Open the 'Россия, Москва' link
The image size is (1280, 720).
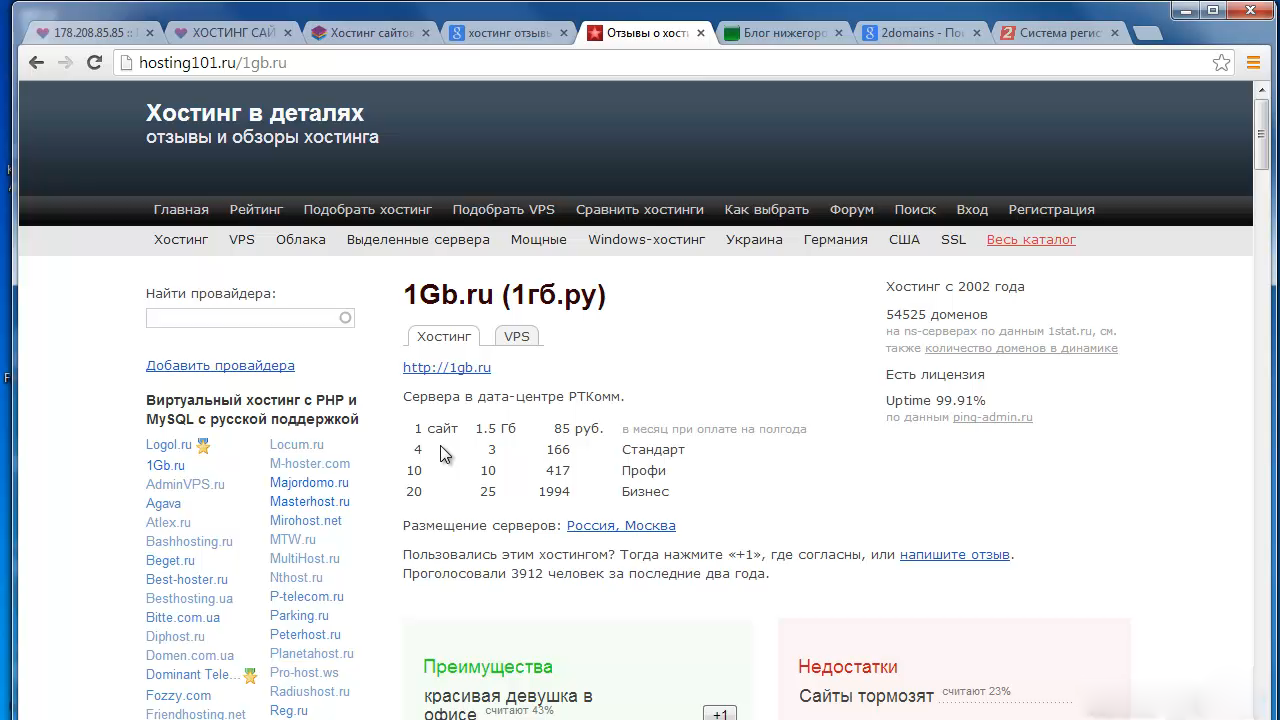point(621,526)
